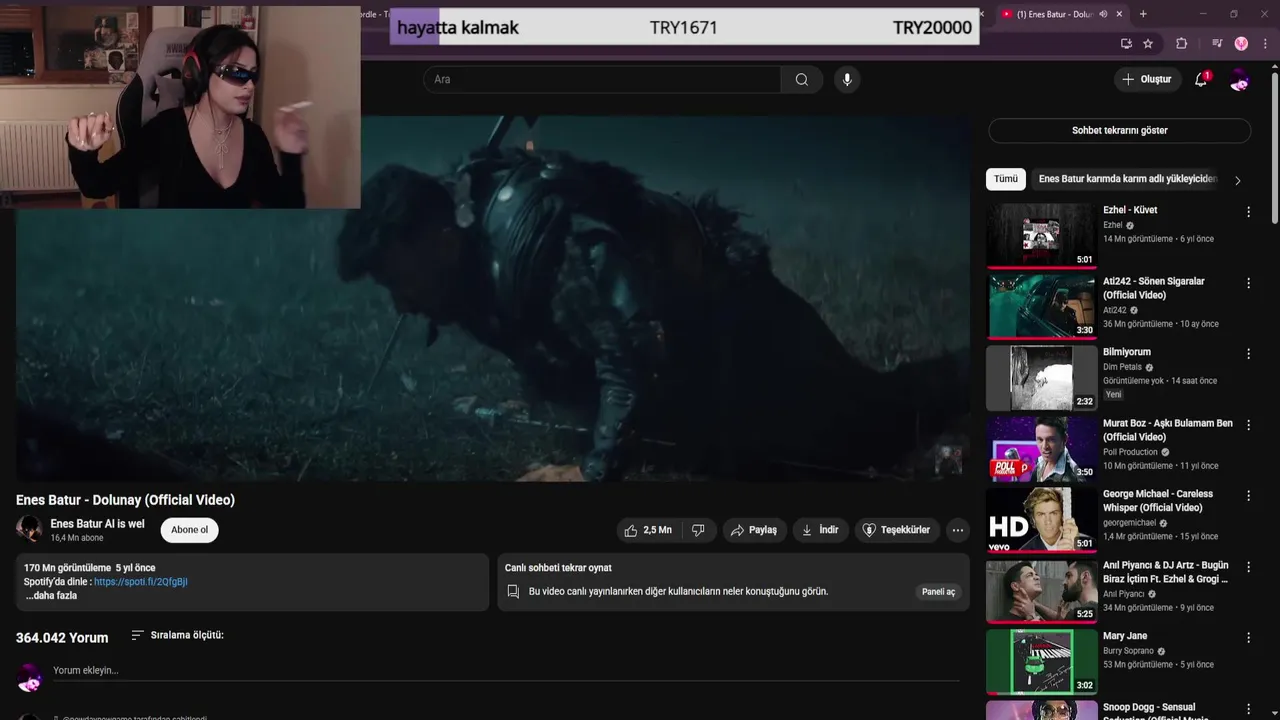Select Enes Batur uploader filter chip
The image size is (1280, 720).
1127,179
